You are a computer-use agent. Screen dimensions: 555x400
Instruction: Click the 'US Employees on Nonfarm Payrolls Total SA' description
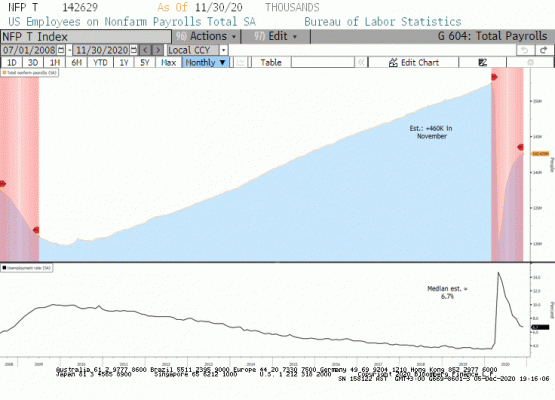(132, 22)
